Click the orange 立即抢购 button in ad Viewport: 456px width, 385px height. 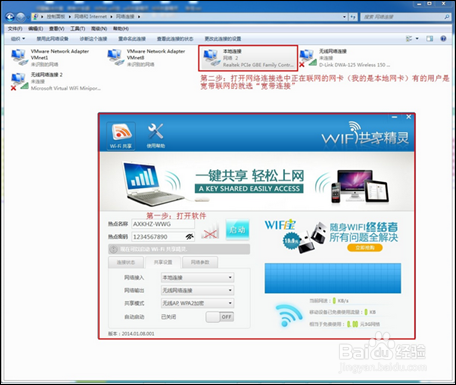click(365, 248)
